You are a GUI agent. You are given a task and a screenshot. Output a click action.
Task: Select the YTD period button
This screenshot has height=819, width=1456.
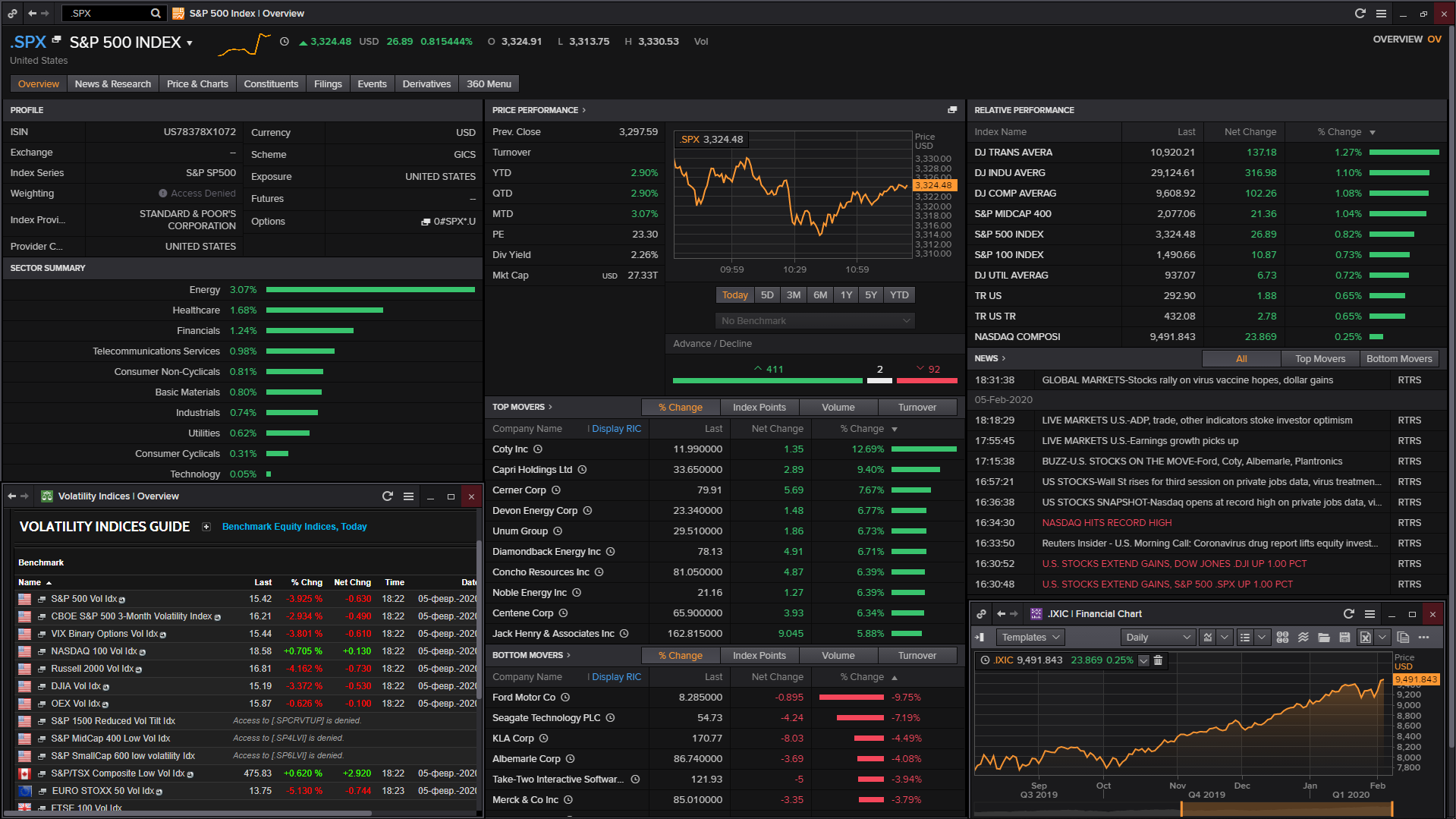tap(899, 295)
